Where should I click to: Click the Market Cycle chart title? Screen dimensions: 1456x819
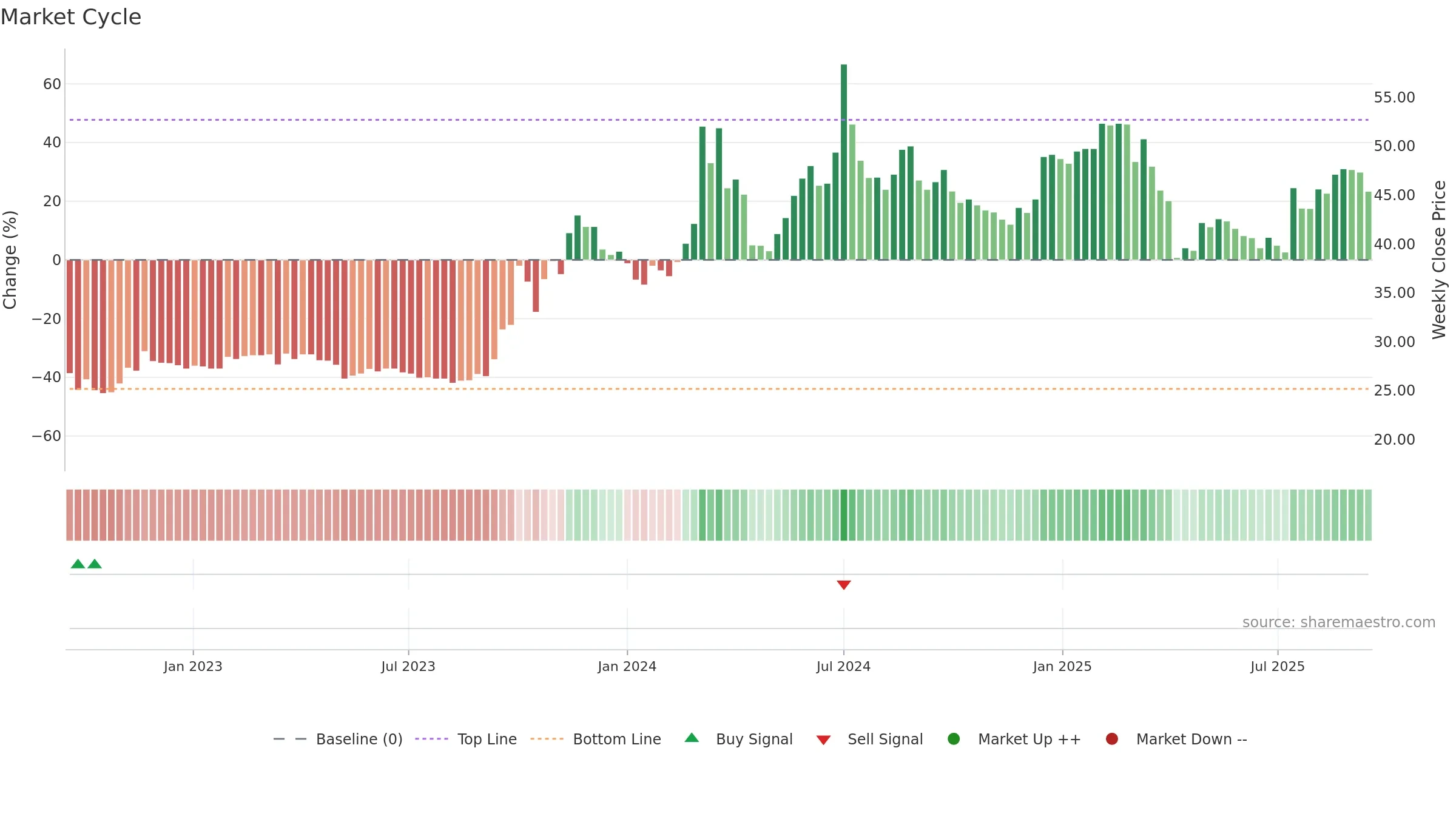pyautogui.click(x=71, y=17)
